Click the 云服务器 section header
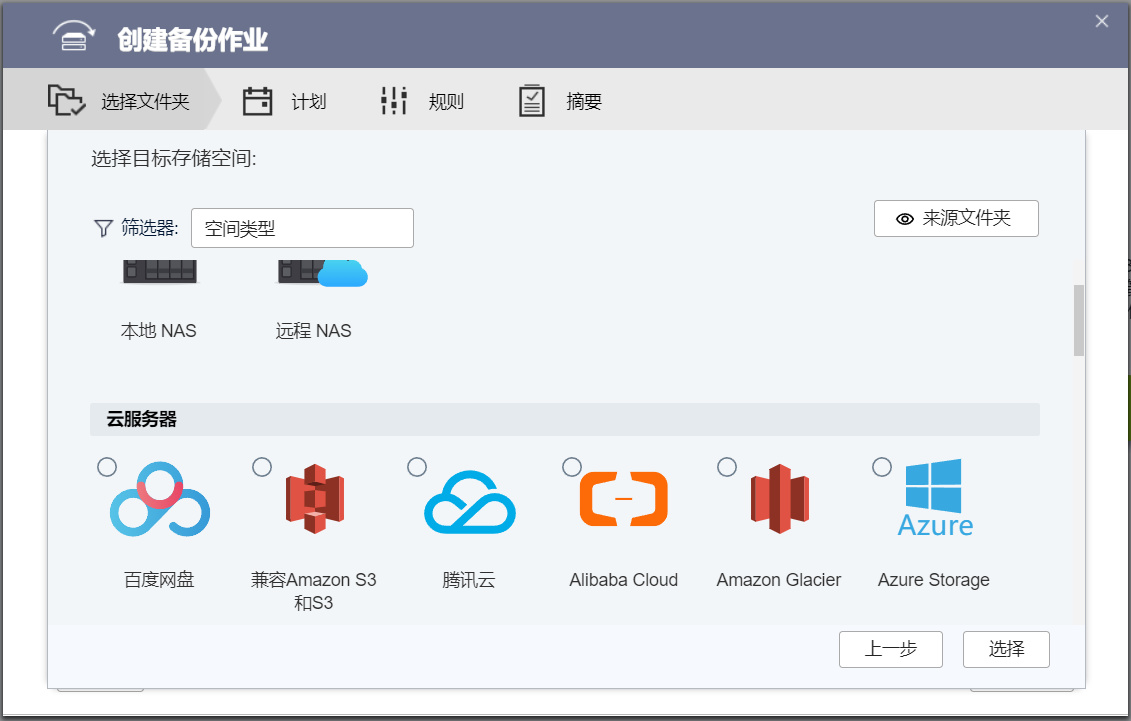This screenshot has width=1131, height=721. pos(565,420)
